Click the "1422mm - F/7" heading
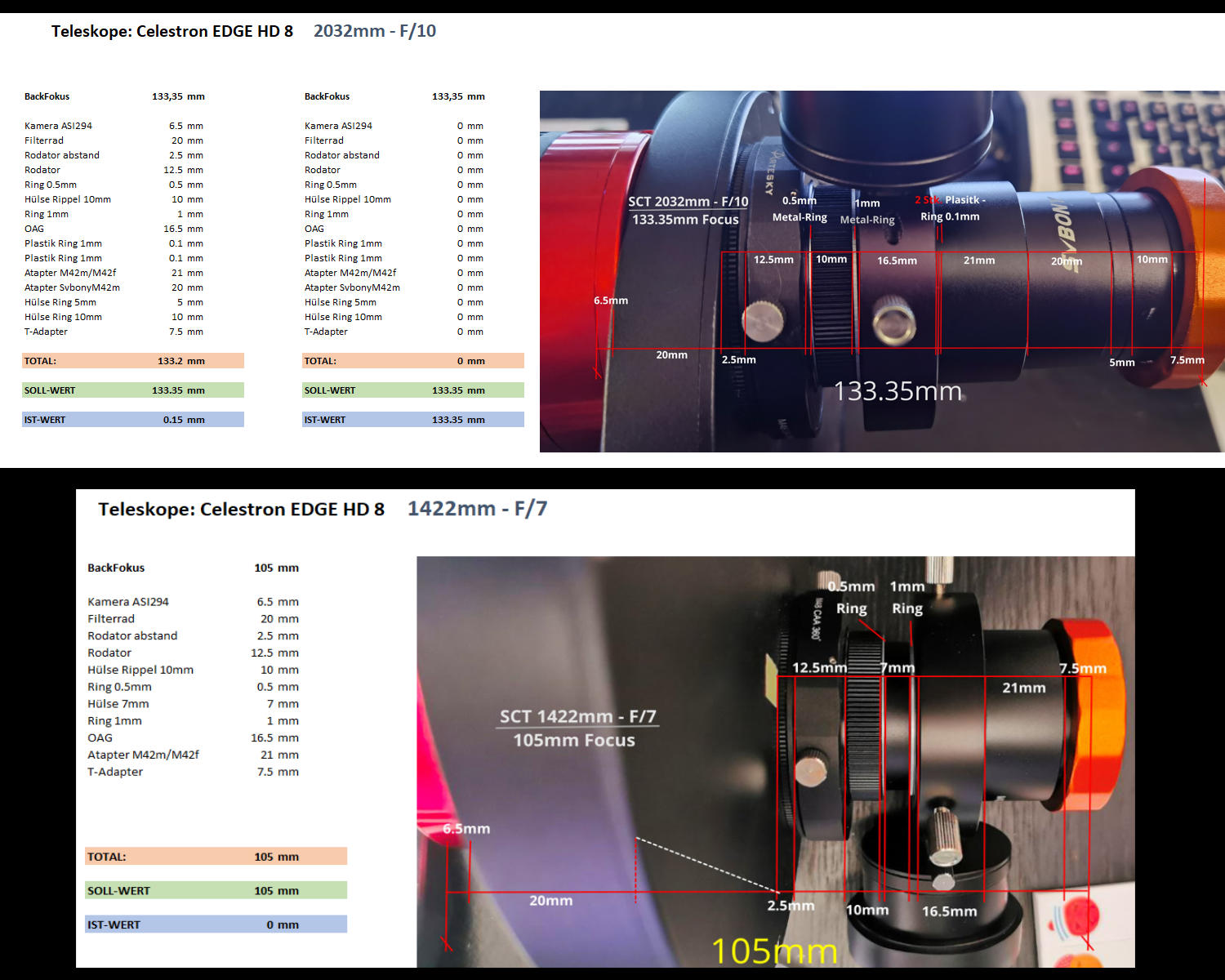1225x980 pixels. tap(478, 509)
